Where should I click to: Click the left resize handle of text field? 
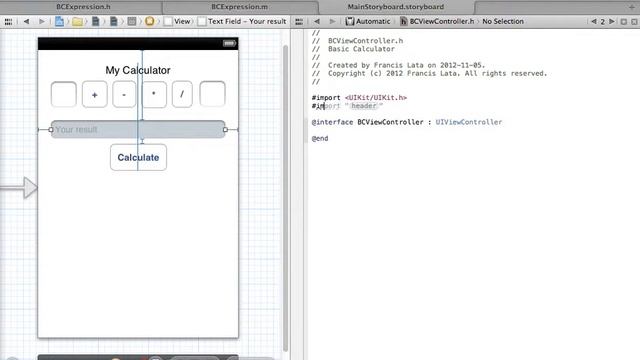coord(51,129)
